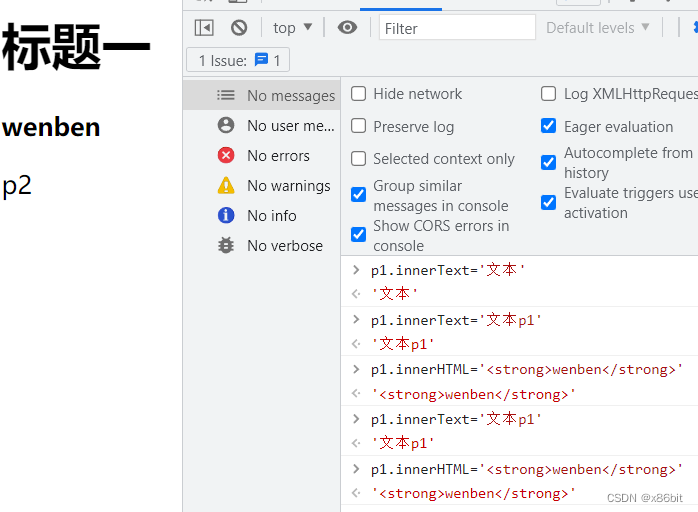Screen dimensions: 698x512
Task: Click the messages list icon
Action: click(226, 95)
